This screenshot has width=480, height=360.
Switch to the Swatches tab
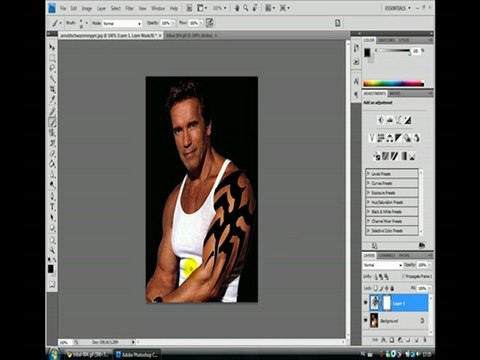click(x=386, y=40)
